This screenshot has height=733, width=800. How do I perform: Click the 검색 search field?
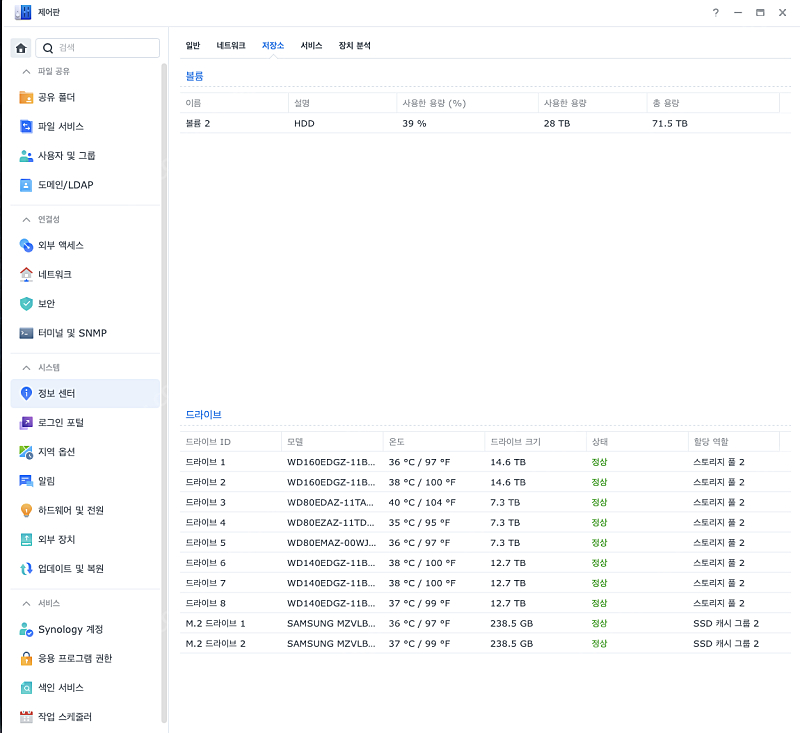[x=97, y=47]
